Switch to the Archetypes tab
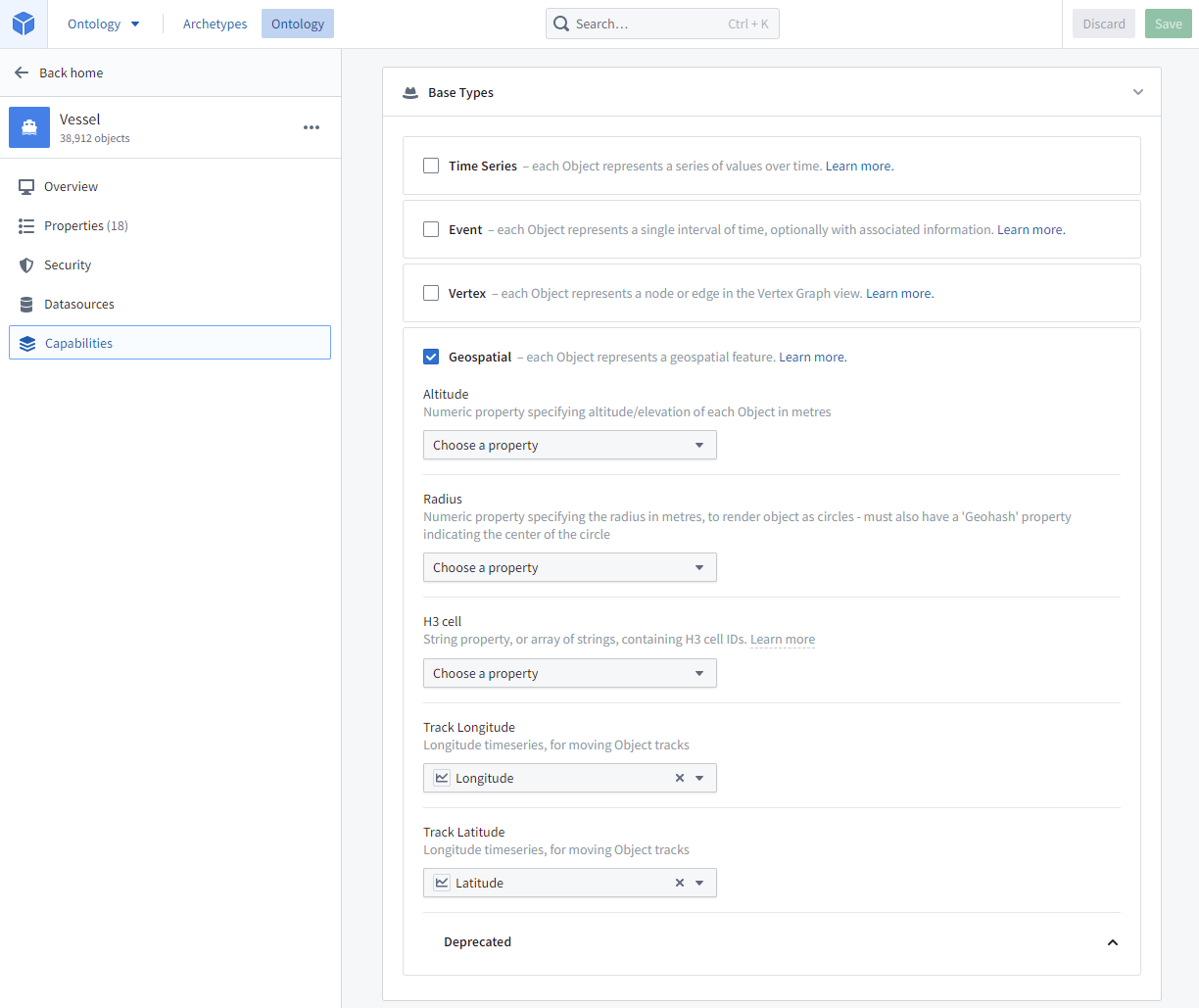The image size is (1199, 1008). (x=215, y=24)
